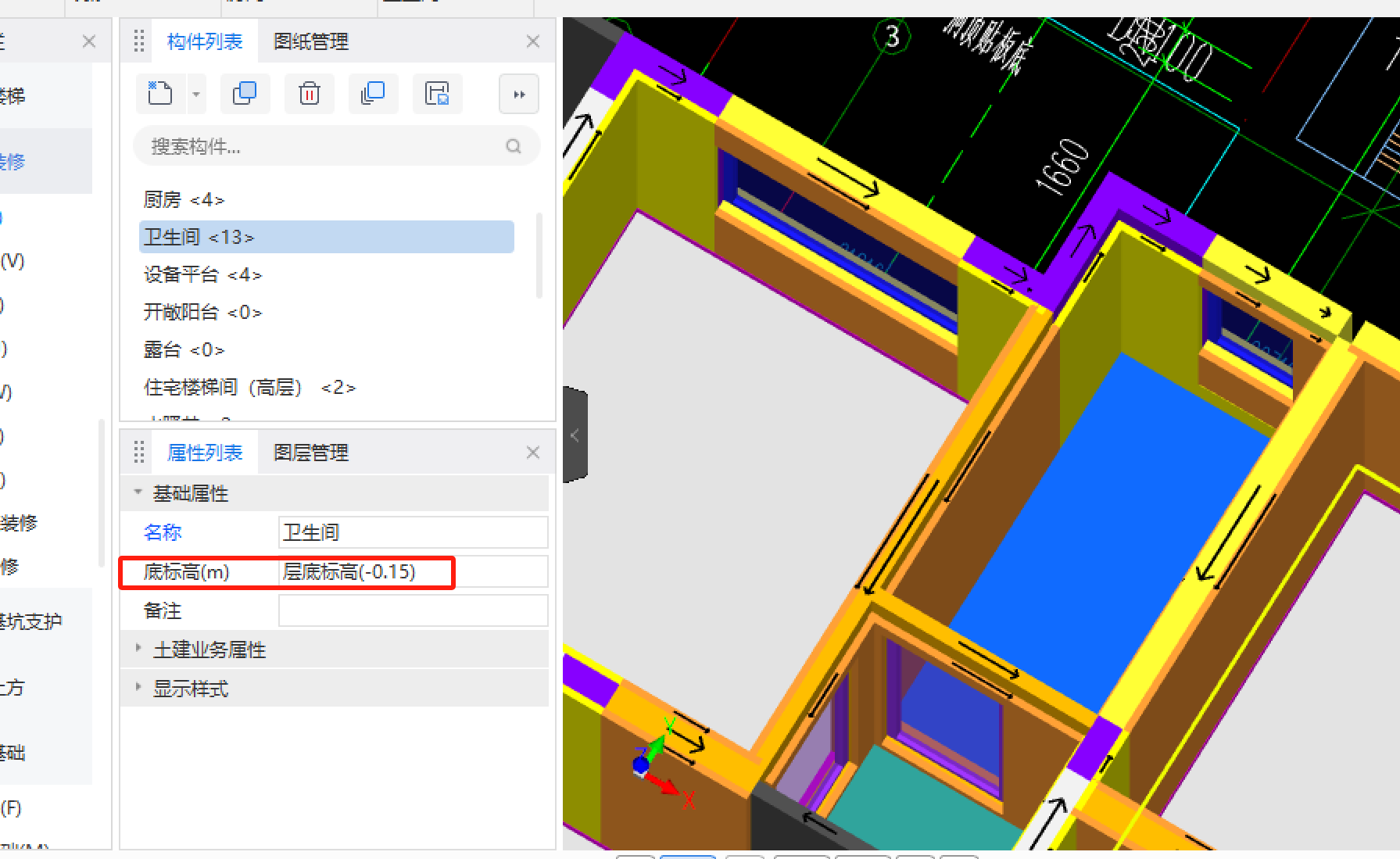Screen dimensions: 1400x859
Task: Click the search magnifier icon
Action: click(514, 146)
